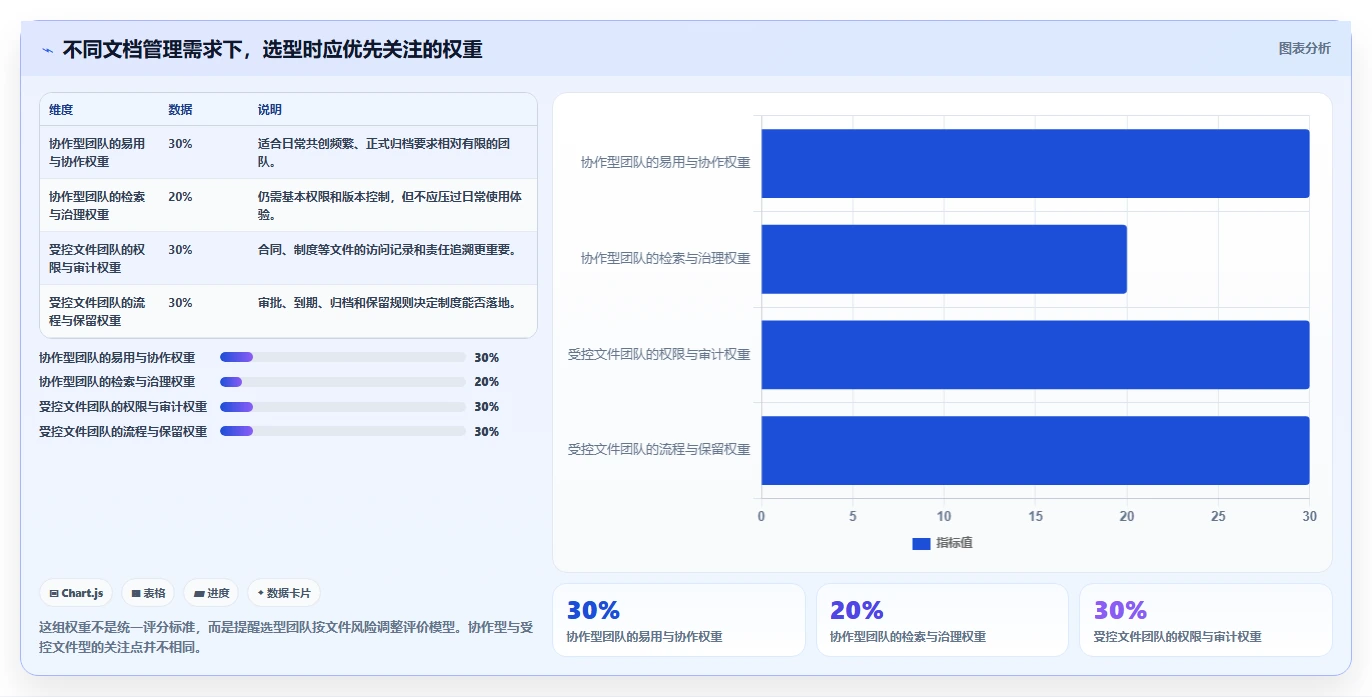The image size is (1372, 697).
Task: Click description starting 审批、到期、归档
Action: click(x=387, y=303)
